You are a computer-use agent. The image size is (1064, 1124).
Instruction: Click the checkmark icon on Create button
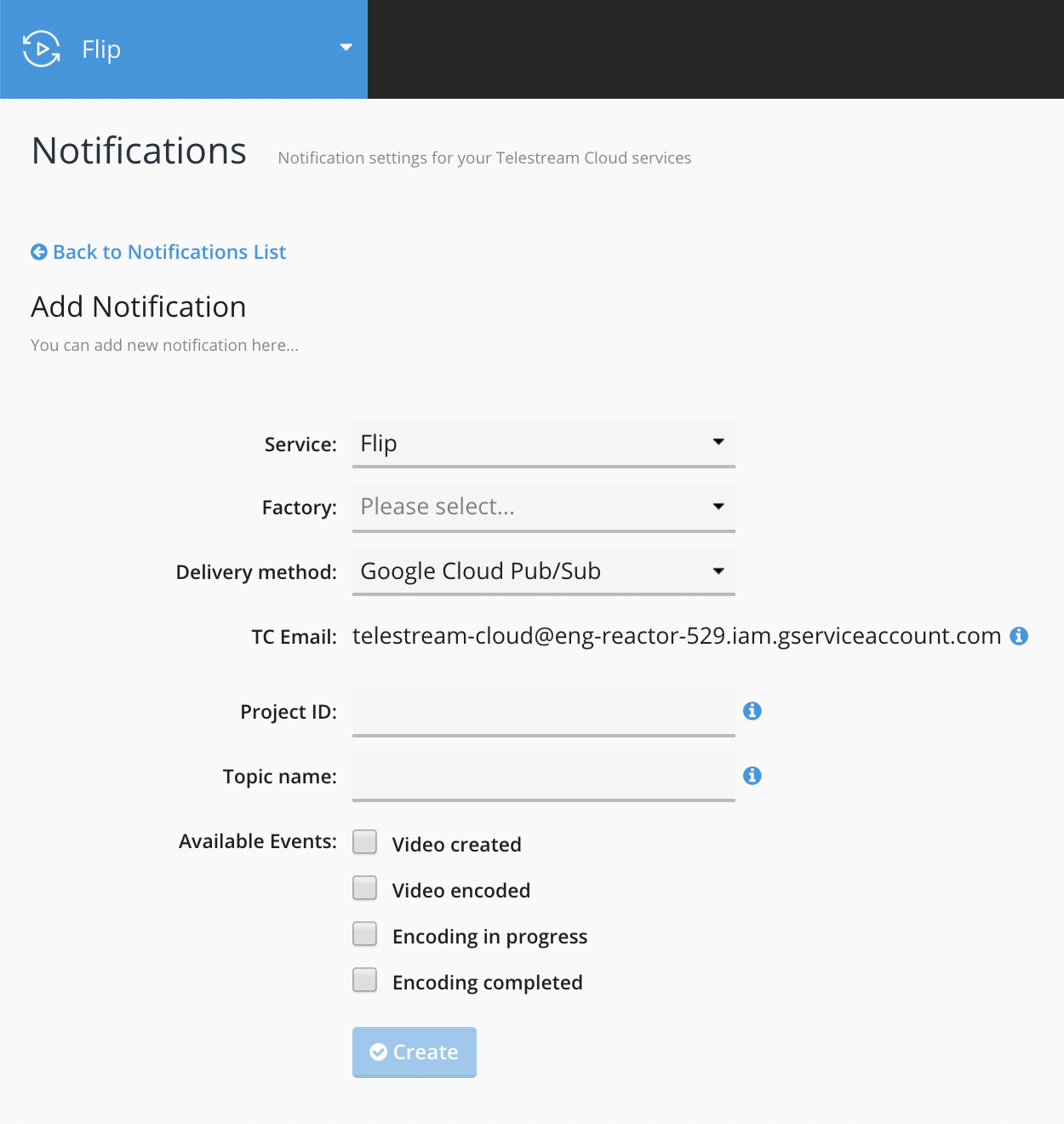[x=378, y=1052]
